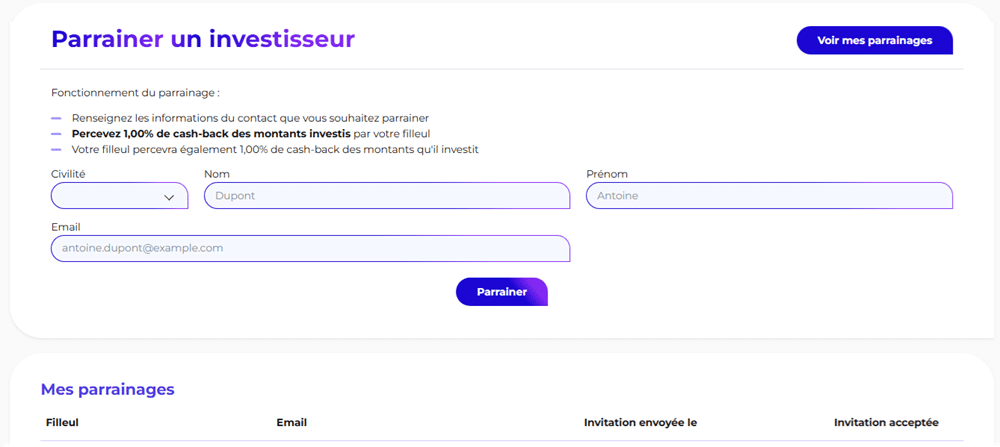
Task: Sort by the Filleul column header
Action: [x=63, y=423]
